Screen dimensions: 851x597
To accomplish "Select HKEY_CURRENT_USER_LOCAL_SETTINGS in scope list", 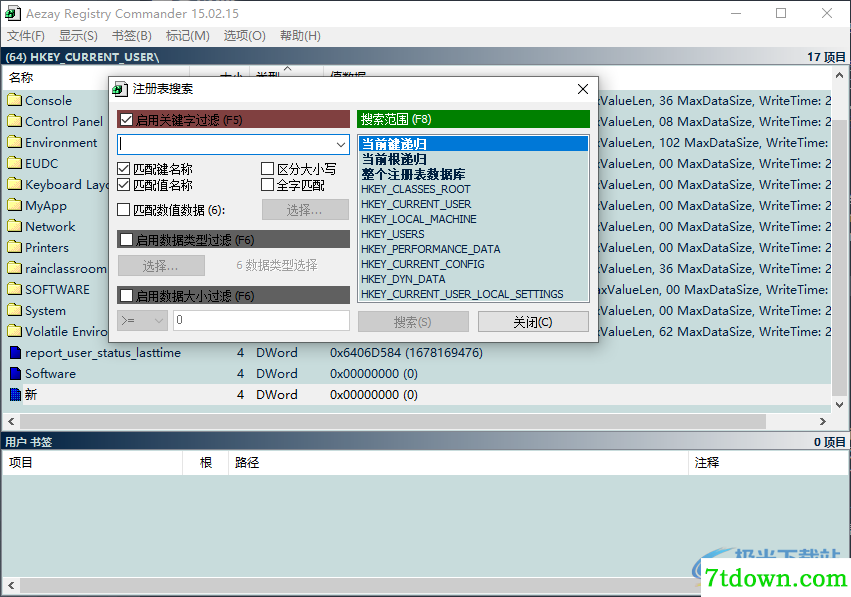I will (x=473, y=294).
